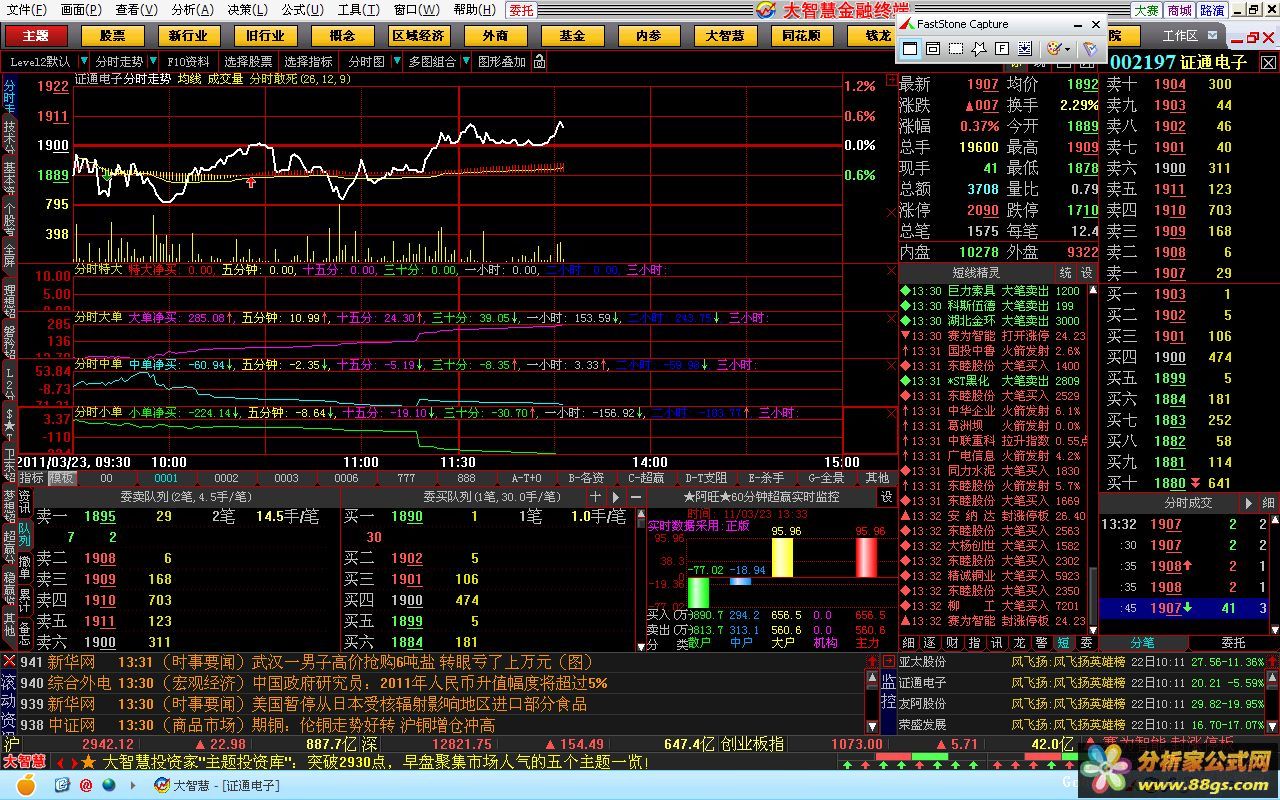The image size is (1280, 800).
Task: Click red restore icon beside 工作区
Action: click(1253, 36)
